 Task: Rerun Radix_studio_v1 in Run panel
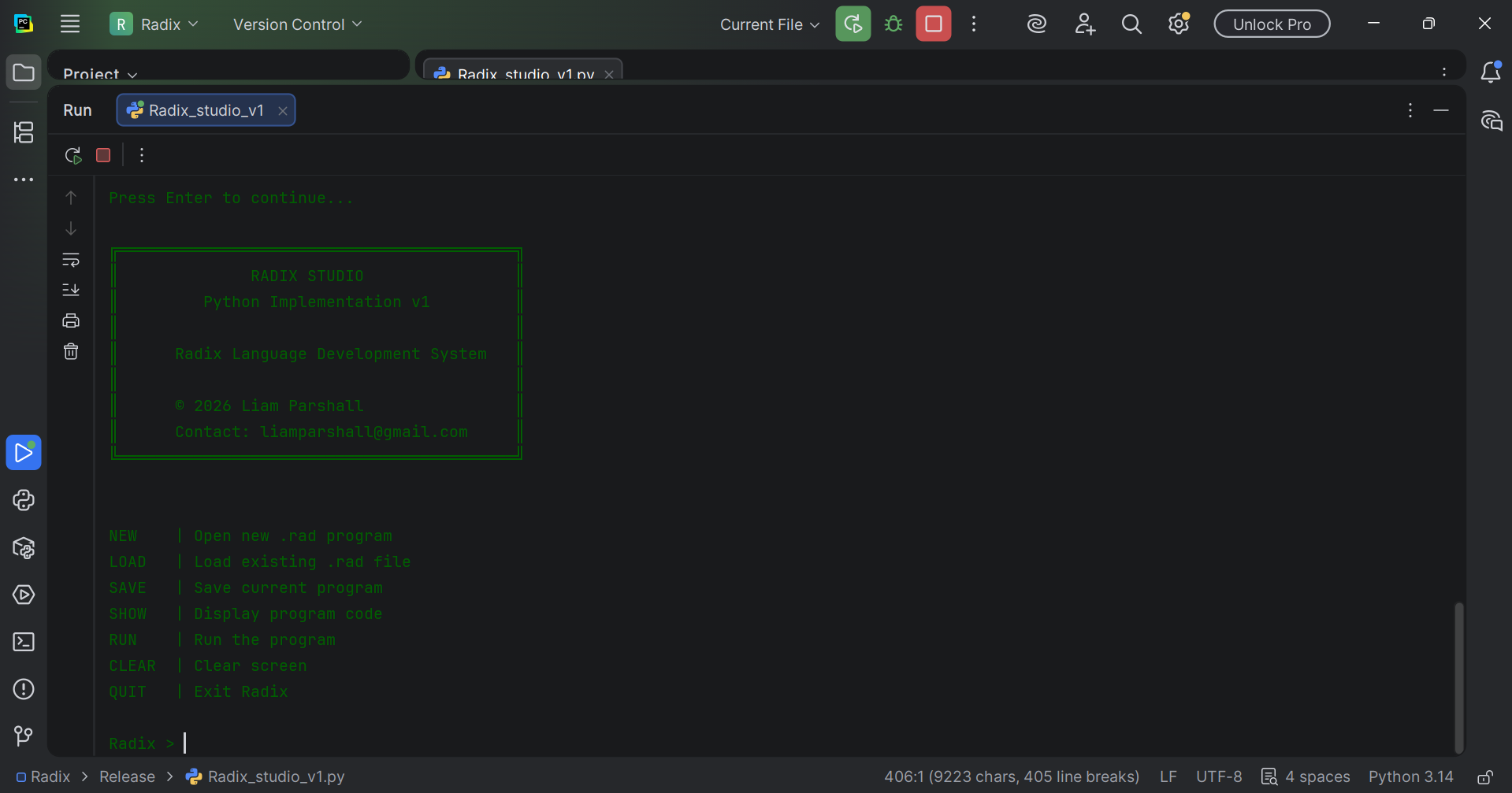(73, 155)
